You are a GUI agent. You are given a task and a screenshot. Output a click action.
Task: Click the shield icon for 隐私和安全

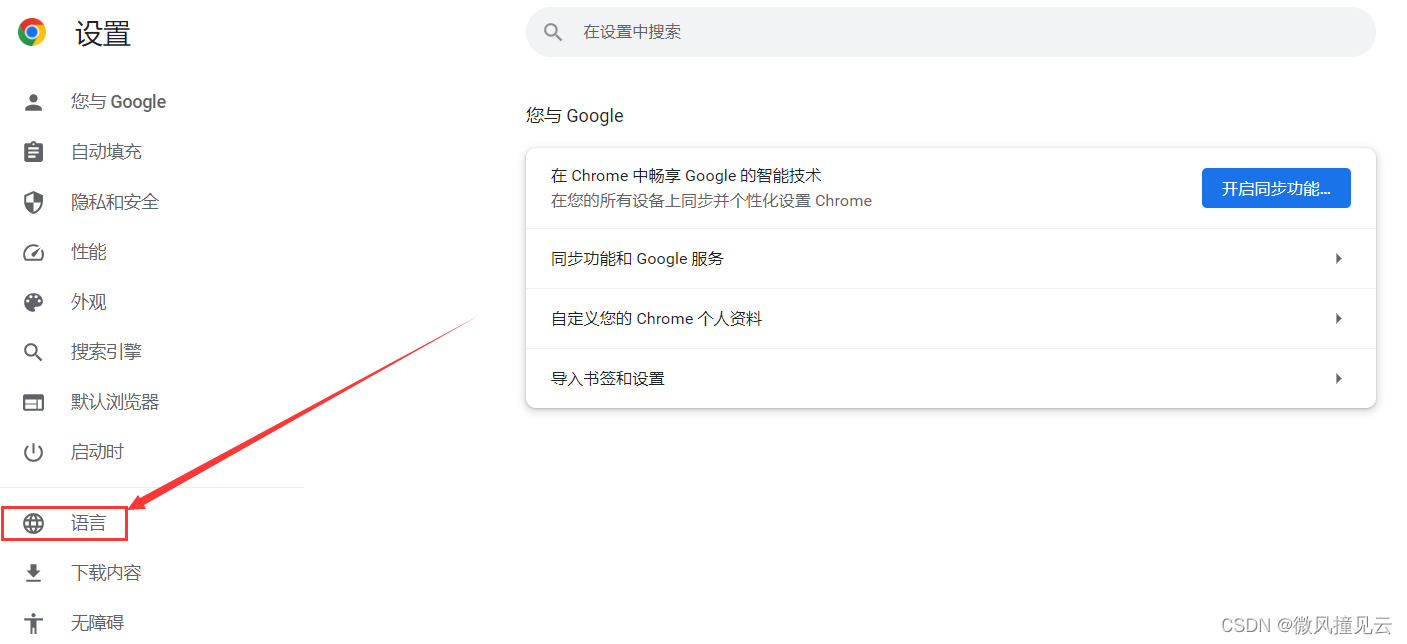(x=34, y=202)
